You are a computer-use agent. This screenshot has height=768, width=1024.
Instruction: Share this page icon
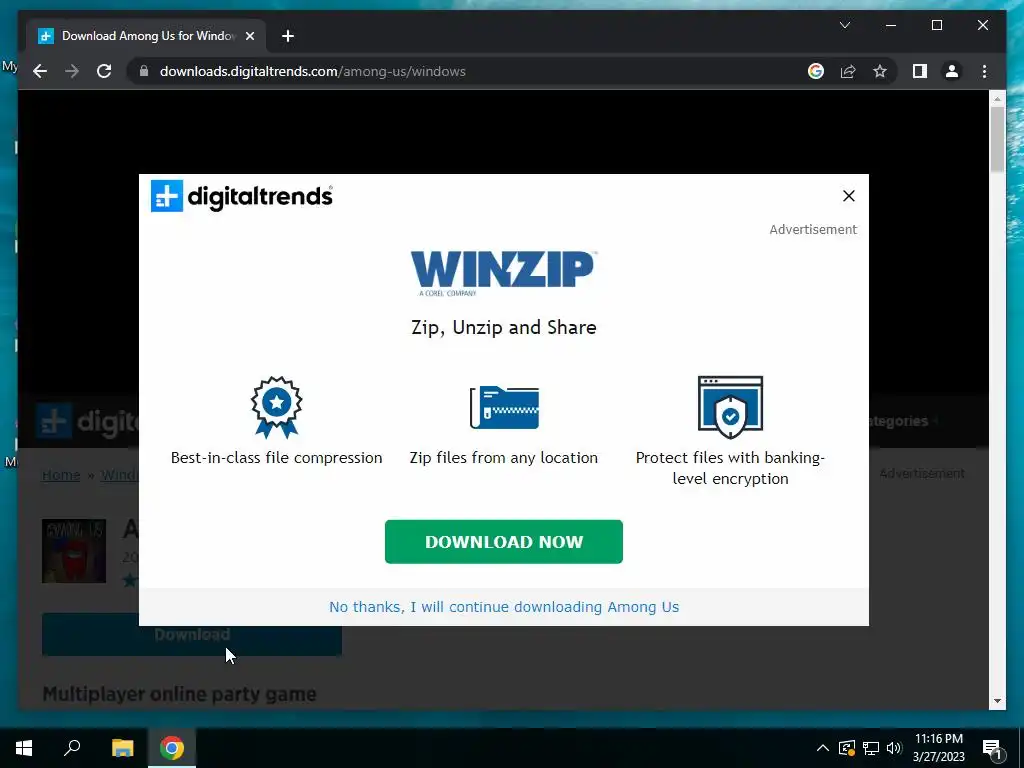point(848,71)
